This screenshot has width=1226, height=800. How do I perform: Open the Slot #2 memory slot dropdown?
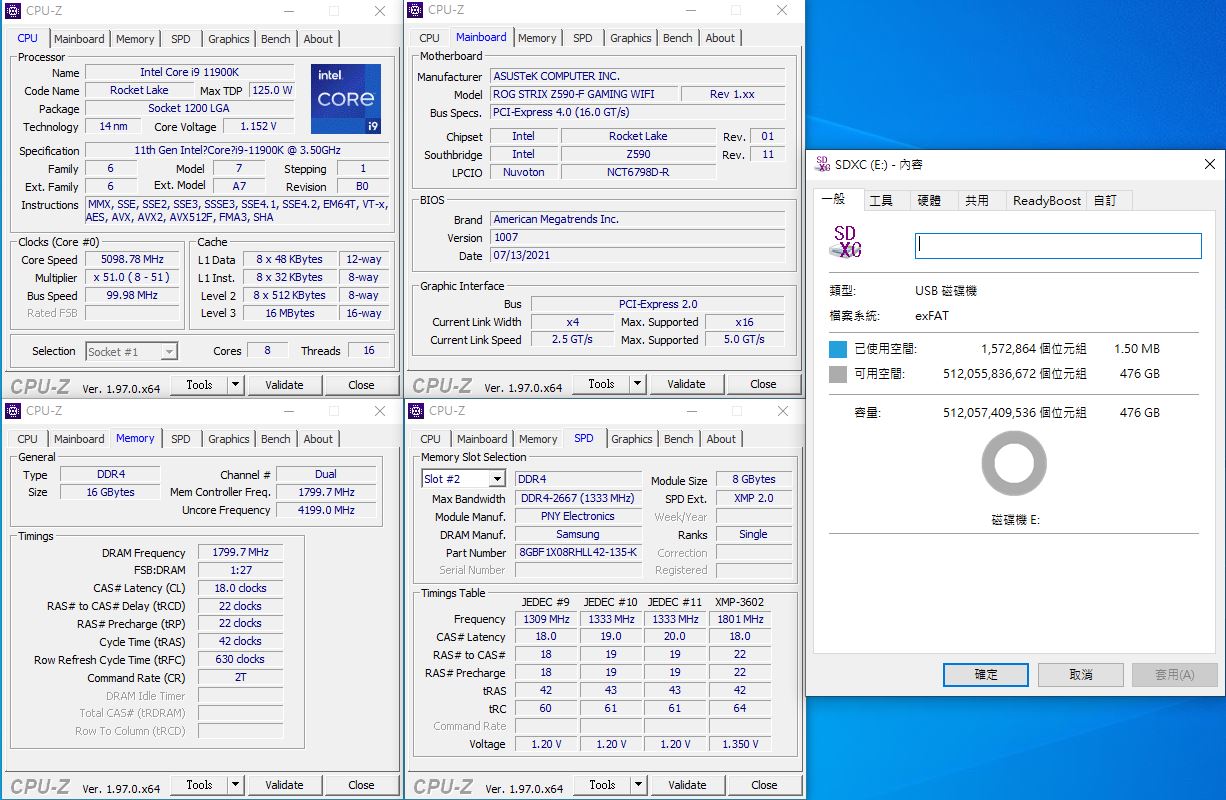[497, 479]
